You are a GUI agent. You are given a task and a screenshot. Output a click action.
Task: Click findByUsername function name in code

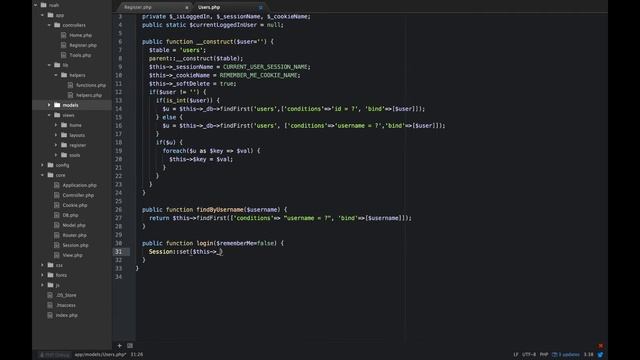click(x=220, y=210)
